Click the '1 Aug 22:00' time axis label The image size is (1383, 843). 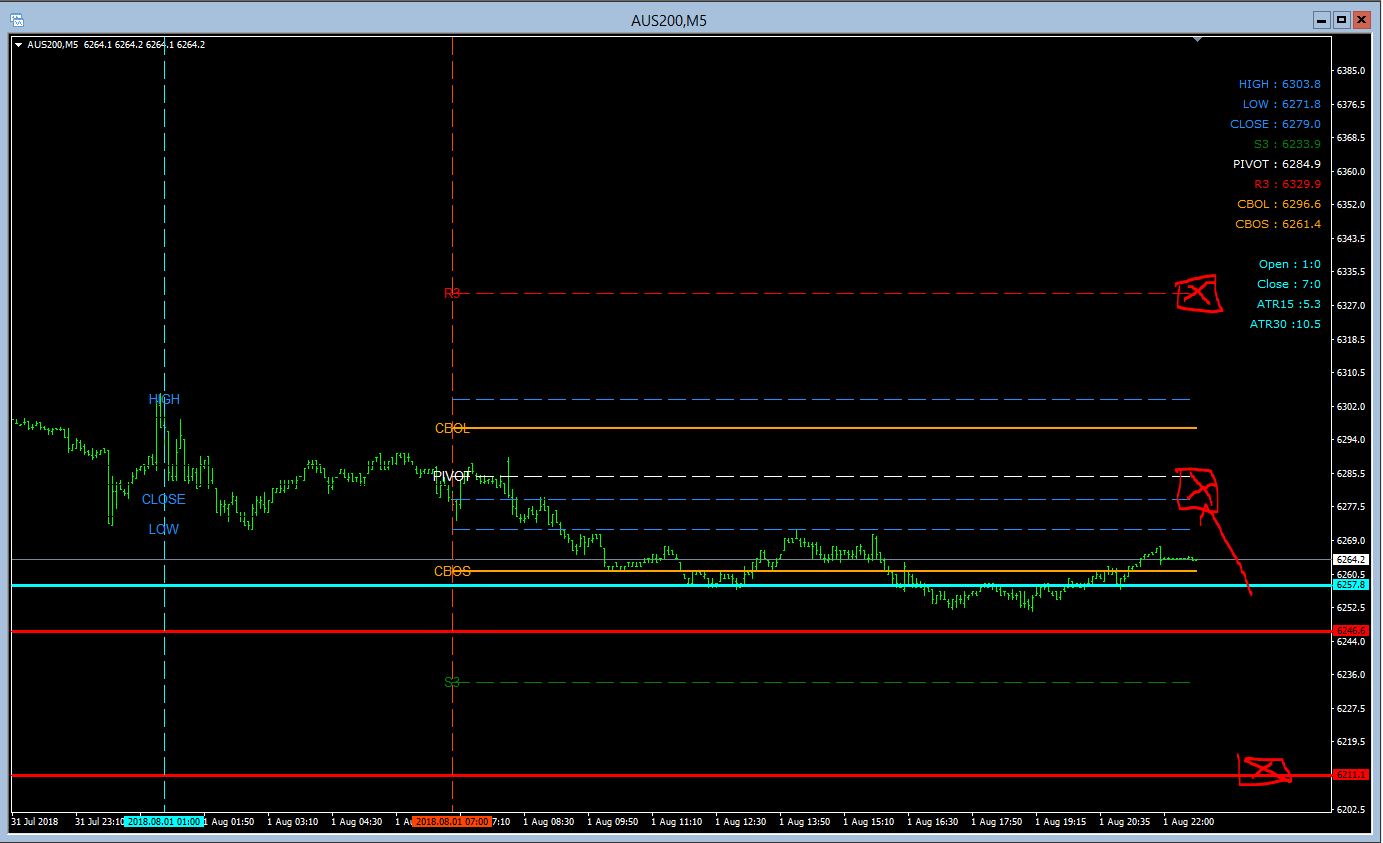coord(1188,822)
